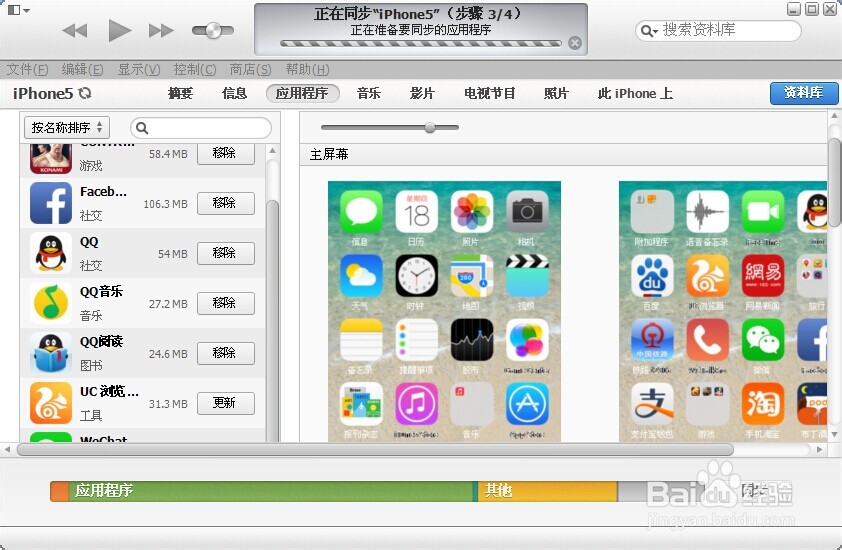The width and height of the screenshot is (842, 550).
Task: Select the Clock icon on home screen
Action: point(417,276)
